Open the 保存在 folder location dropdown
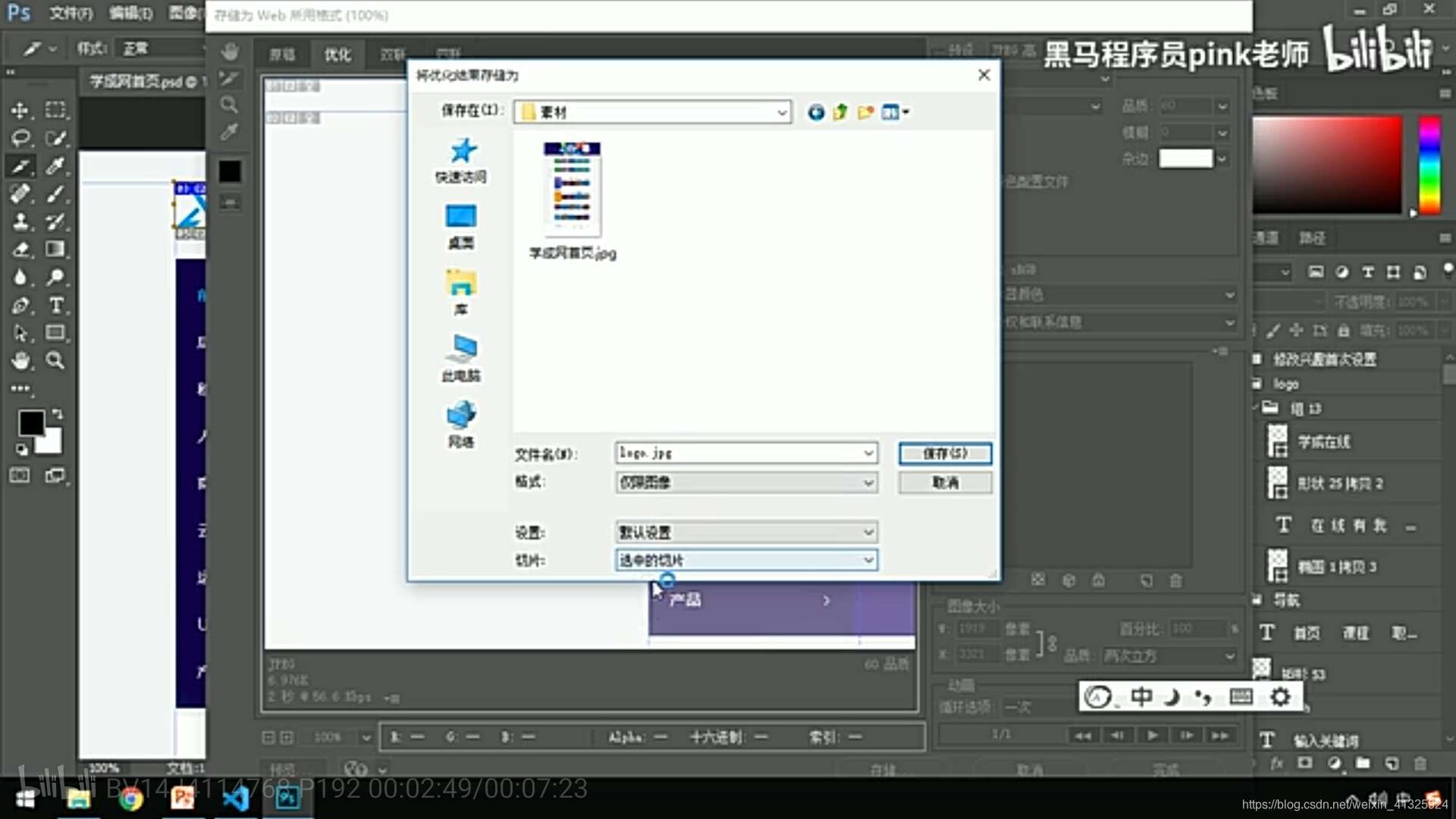Image resolution: width=1456 pixels, height=819 pixels. (781, 112)
